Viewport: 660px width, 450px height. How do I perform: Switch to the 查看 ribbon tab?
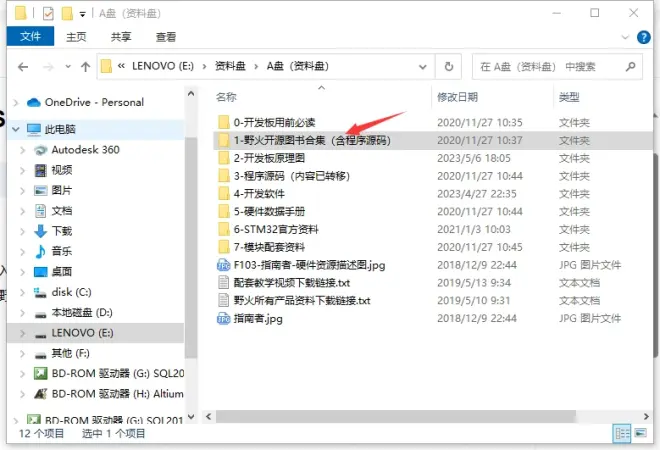(166, 37)
